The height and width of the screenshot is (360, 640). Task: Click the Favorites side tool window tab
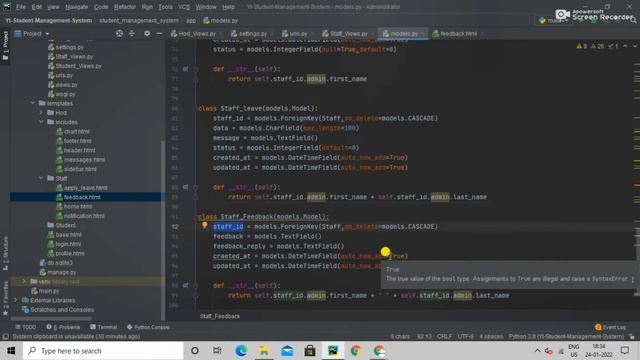5,298
